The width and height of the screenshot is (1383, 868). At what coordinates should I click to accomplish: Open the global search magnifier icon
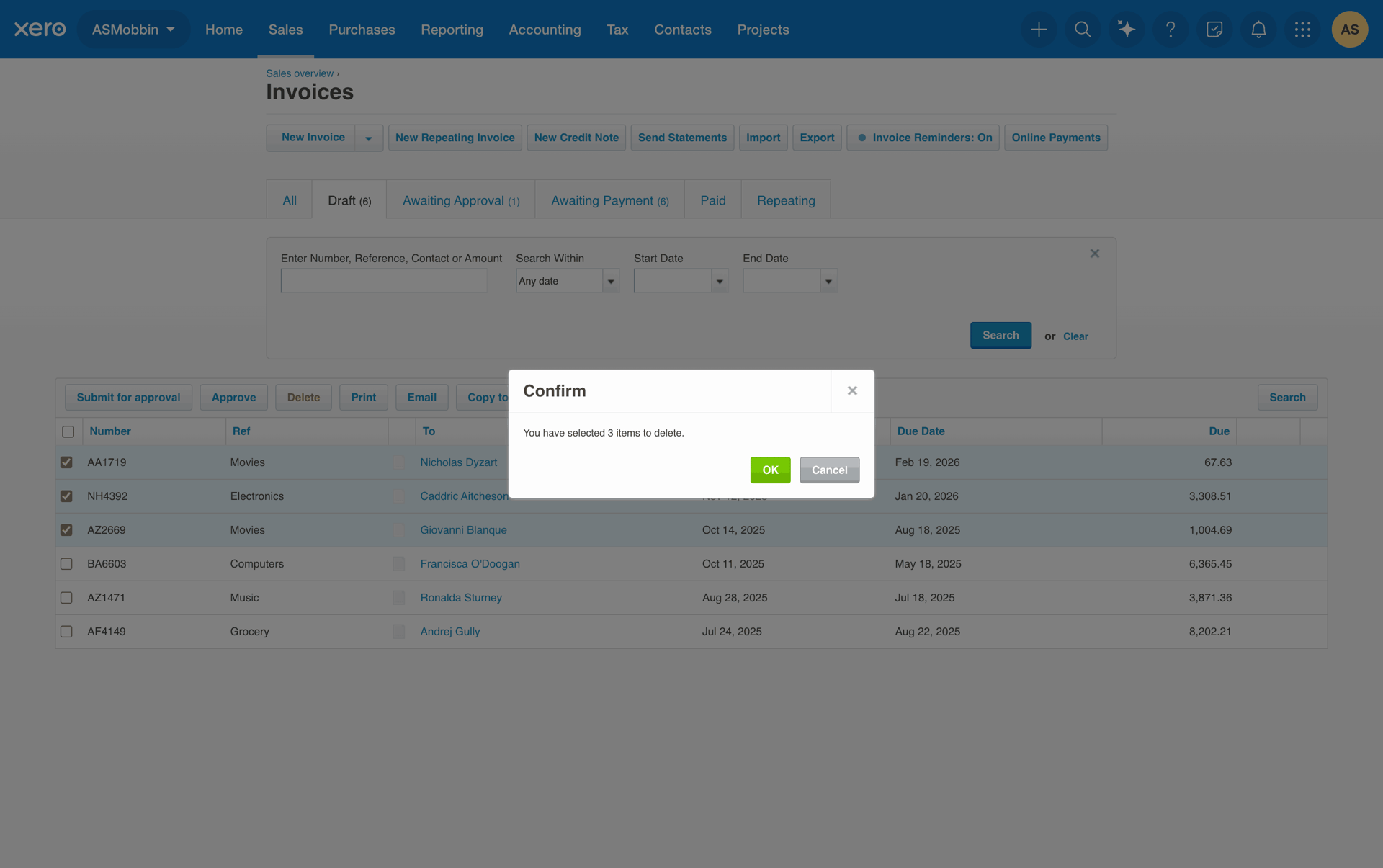point(1083,30)
